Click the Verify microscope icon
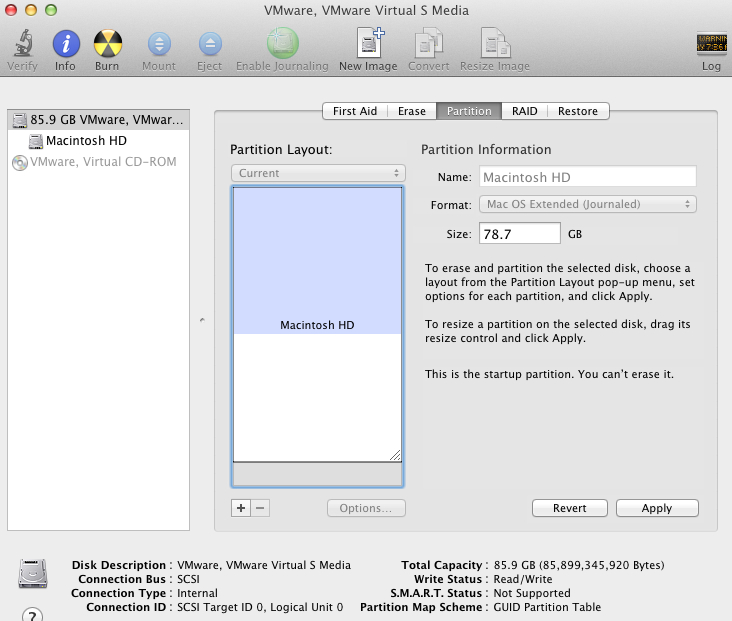732x621 pixels. tap(22, 43)
